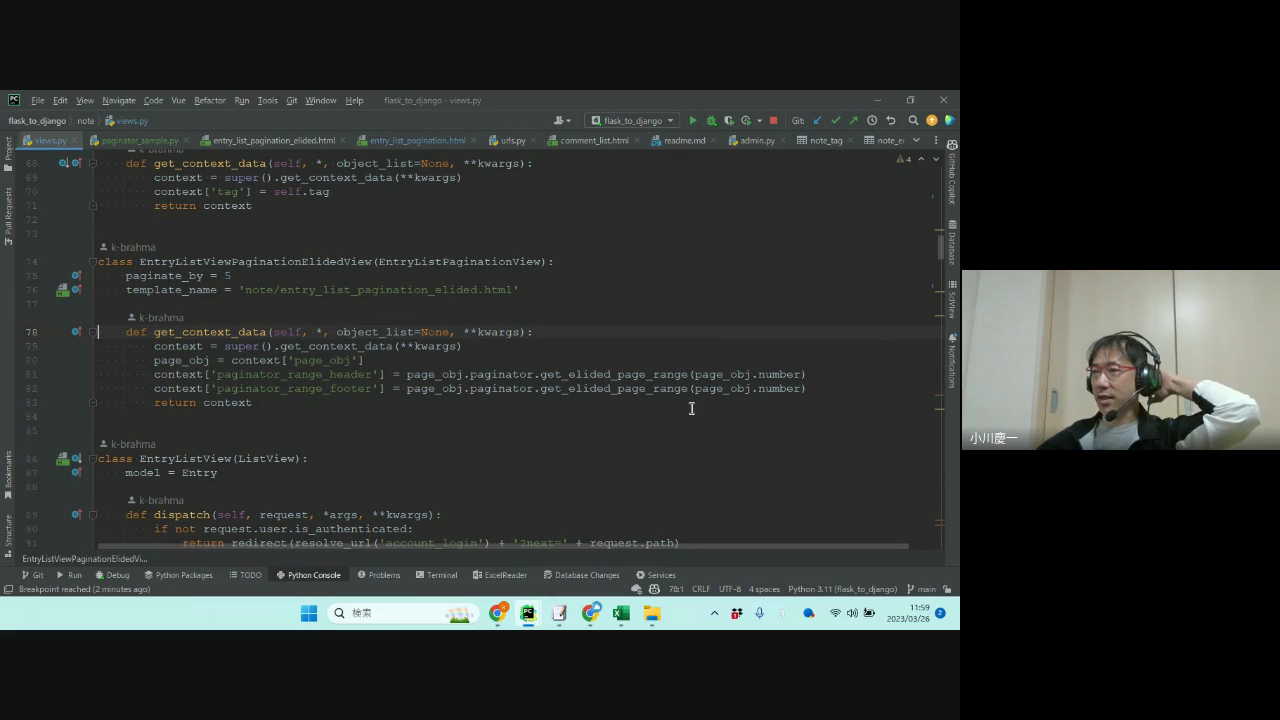The height and width of the screenshot is (720, 1280).
Task: Open the run with profiler dropdown arrow
Action: click(759, 121)
